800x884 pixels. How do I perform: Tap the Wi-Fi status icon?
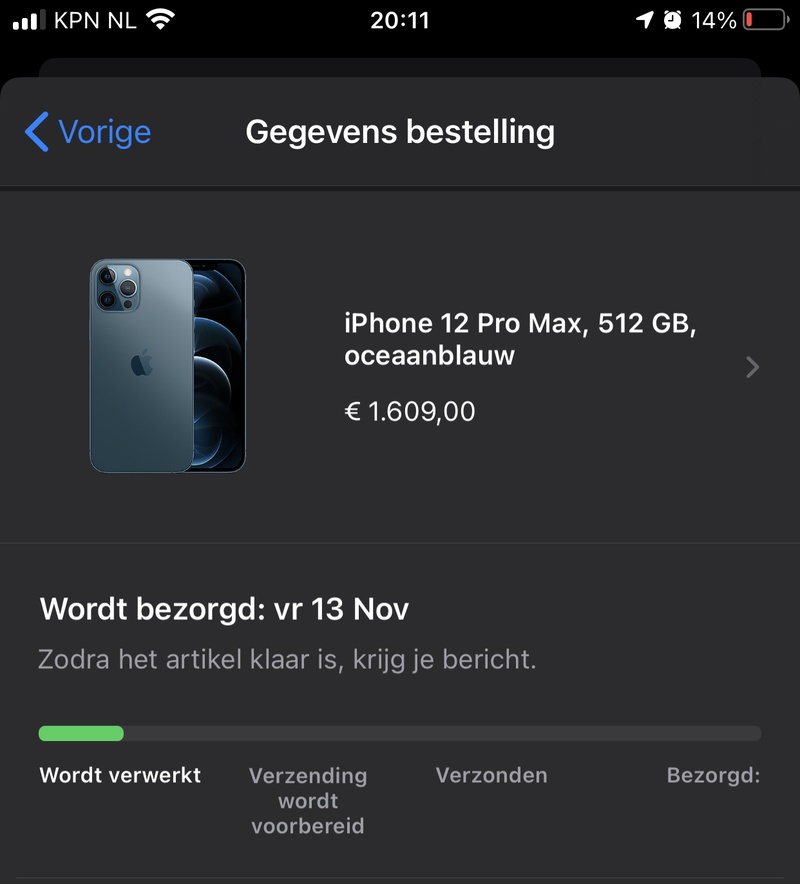click(160, 20)
